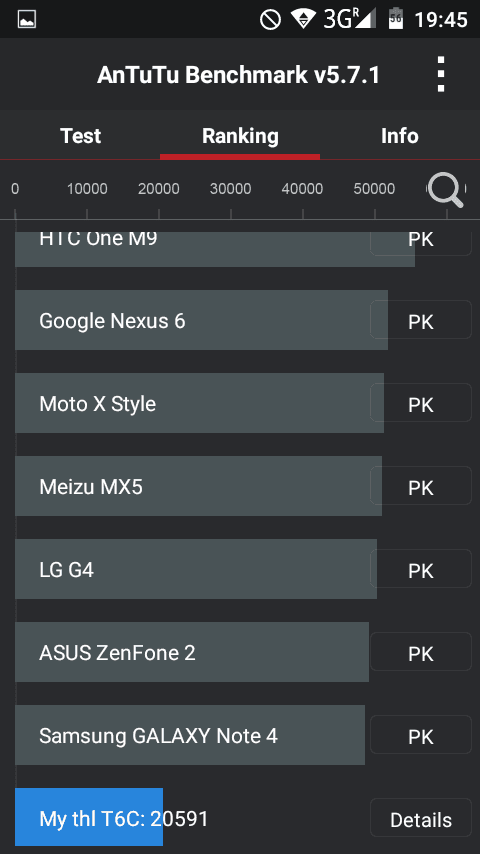Image resolution: width=480 pixels, height=854 pixels.
Task: Select the blue My thl T6C bar
Action: coord(89,817)
